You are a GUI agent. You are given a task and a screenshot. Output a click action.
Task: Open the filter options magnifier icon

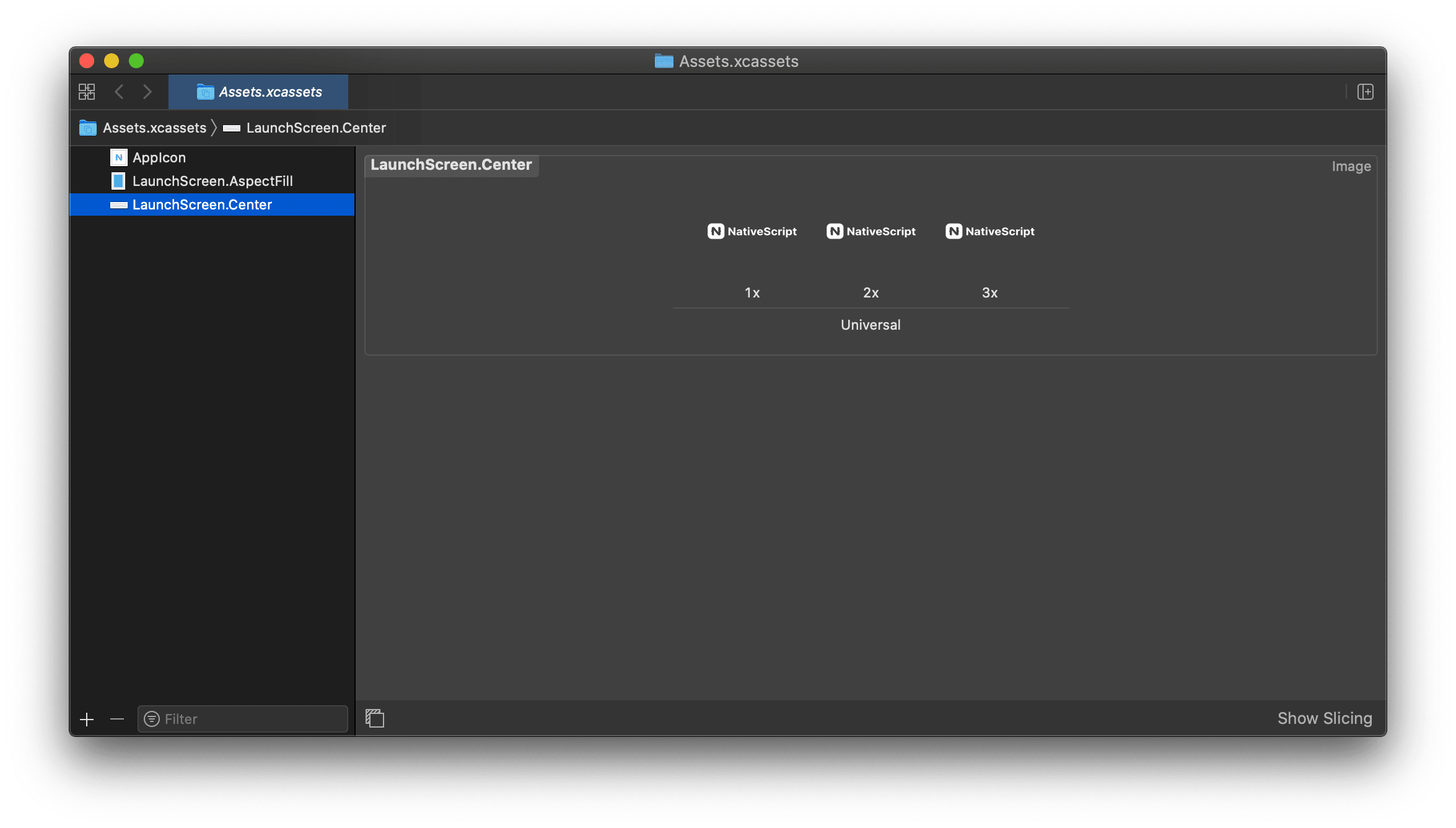[151, 719]
